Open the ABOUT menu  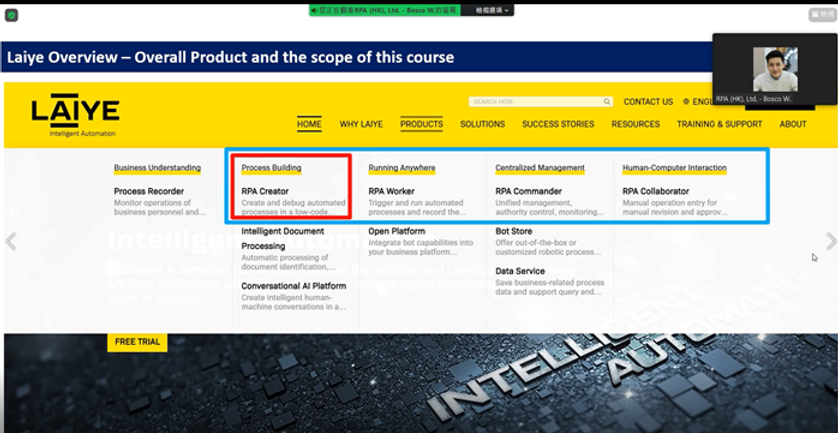click(793, 124)
